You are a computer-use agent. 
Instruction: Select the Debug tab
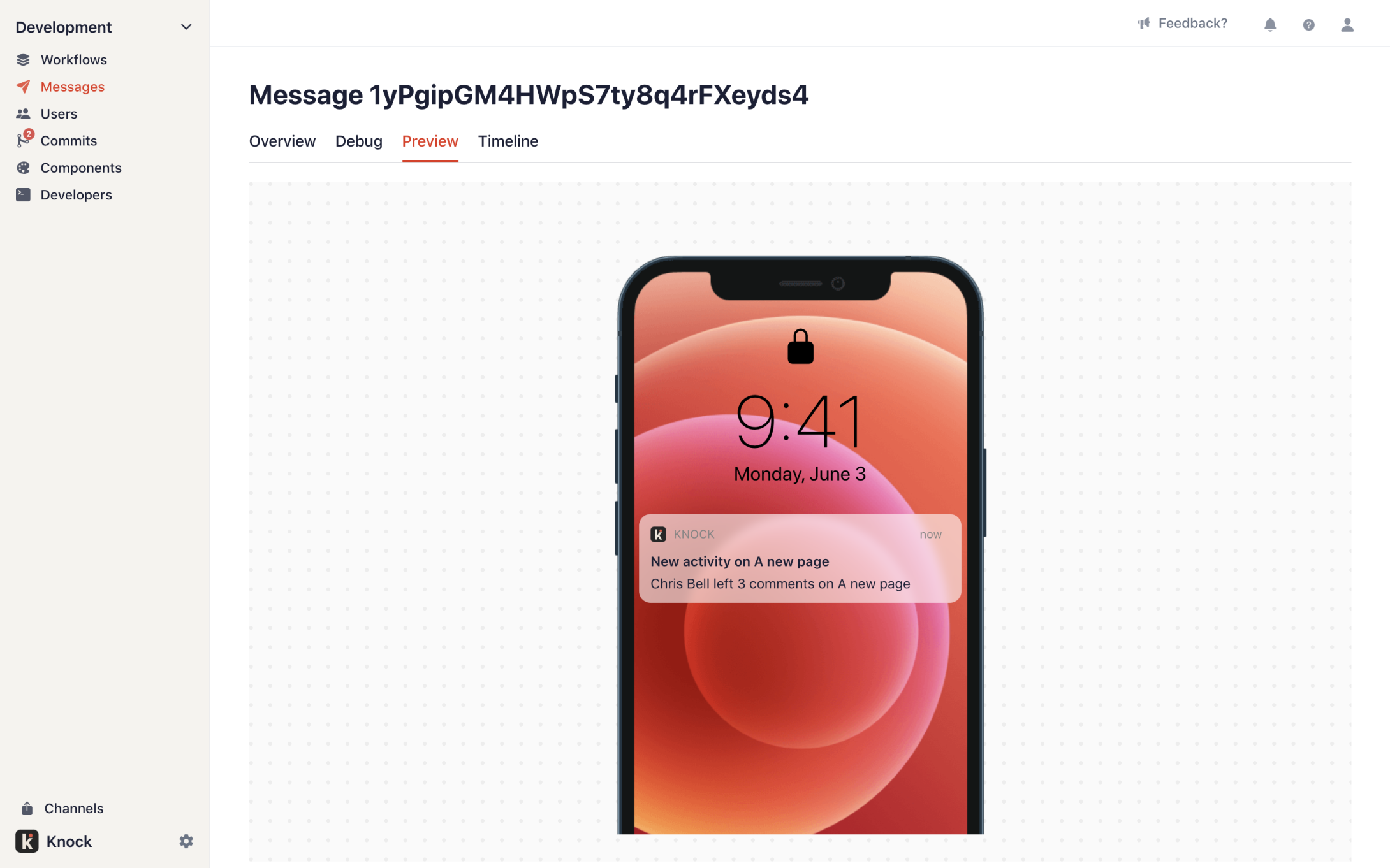358,141
